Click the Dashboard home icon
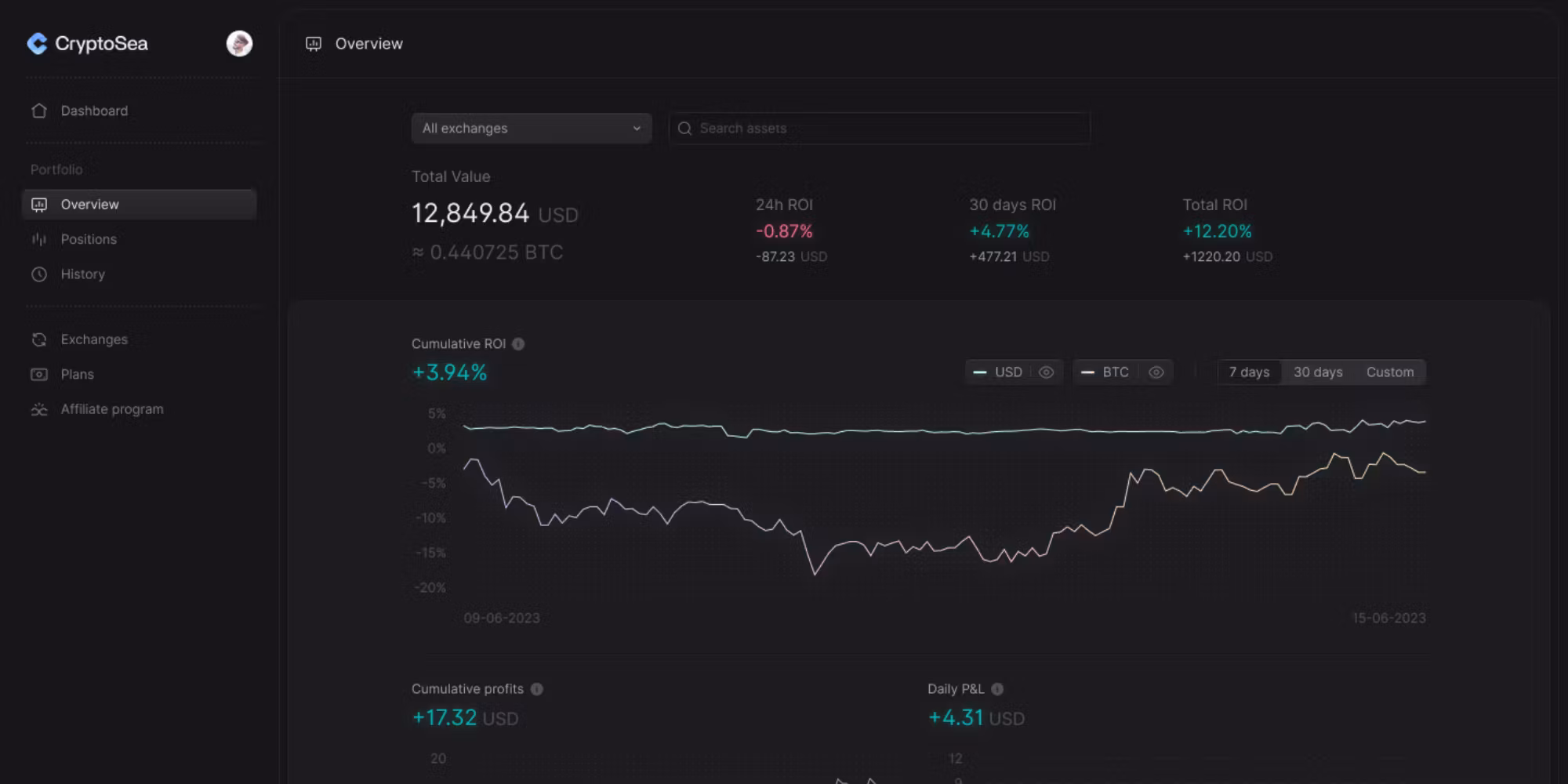This screenshot has height=784, width=1568. (x=39, y=111)
